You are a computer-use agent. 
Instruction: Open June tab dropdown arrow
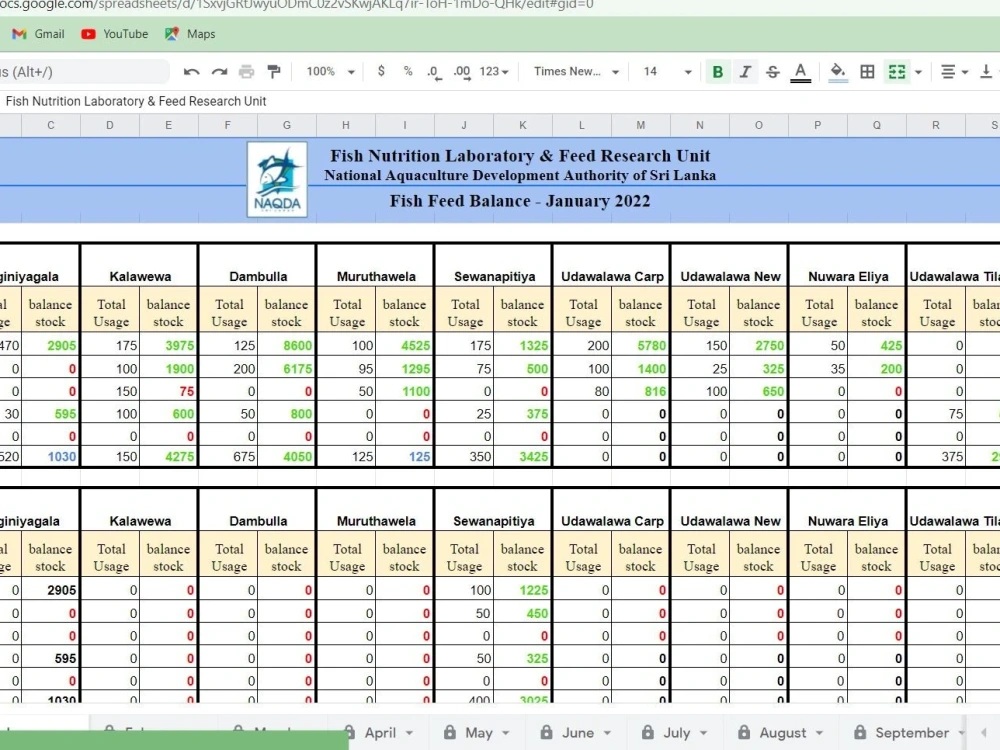tap(607, 733)
